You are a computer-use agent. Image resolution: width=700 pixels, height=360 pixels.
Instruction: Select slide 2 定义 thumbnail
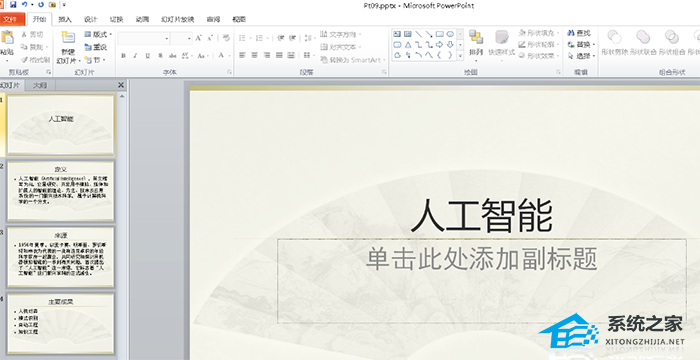(x=61, y=191)
